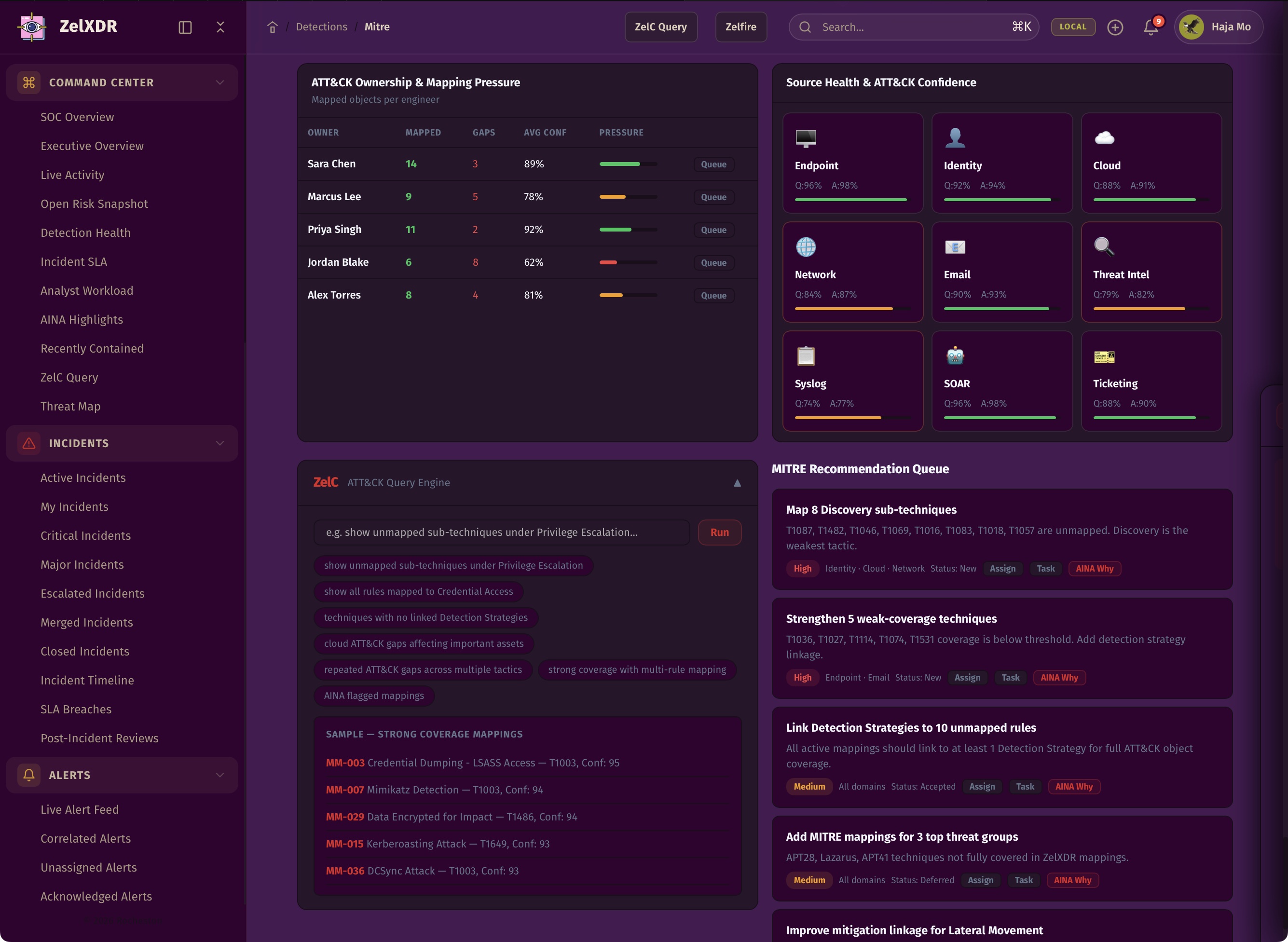Collapse the Incidents sidebar section
Image resolution: width=1288 pixels, height=942 pixels.
point(219,443)
